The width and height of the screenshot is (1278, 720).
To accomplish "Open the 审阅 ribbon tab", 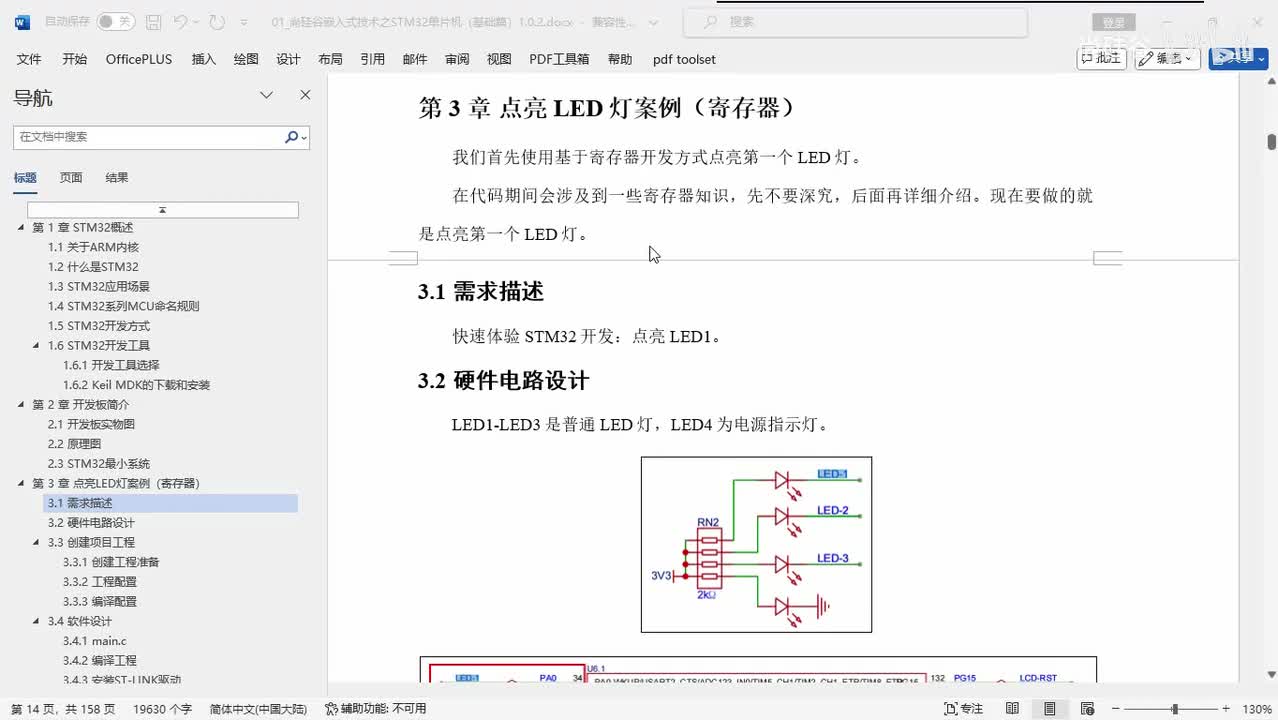I will tap(457, 60).
